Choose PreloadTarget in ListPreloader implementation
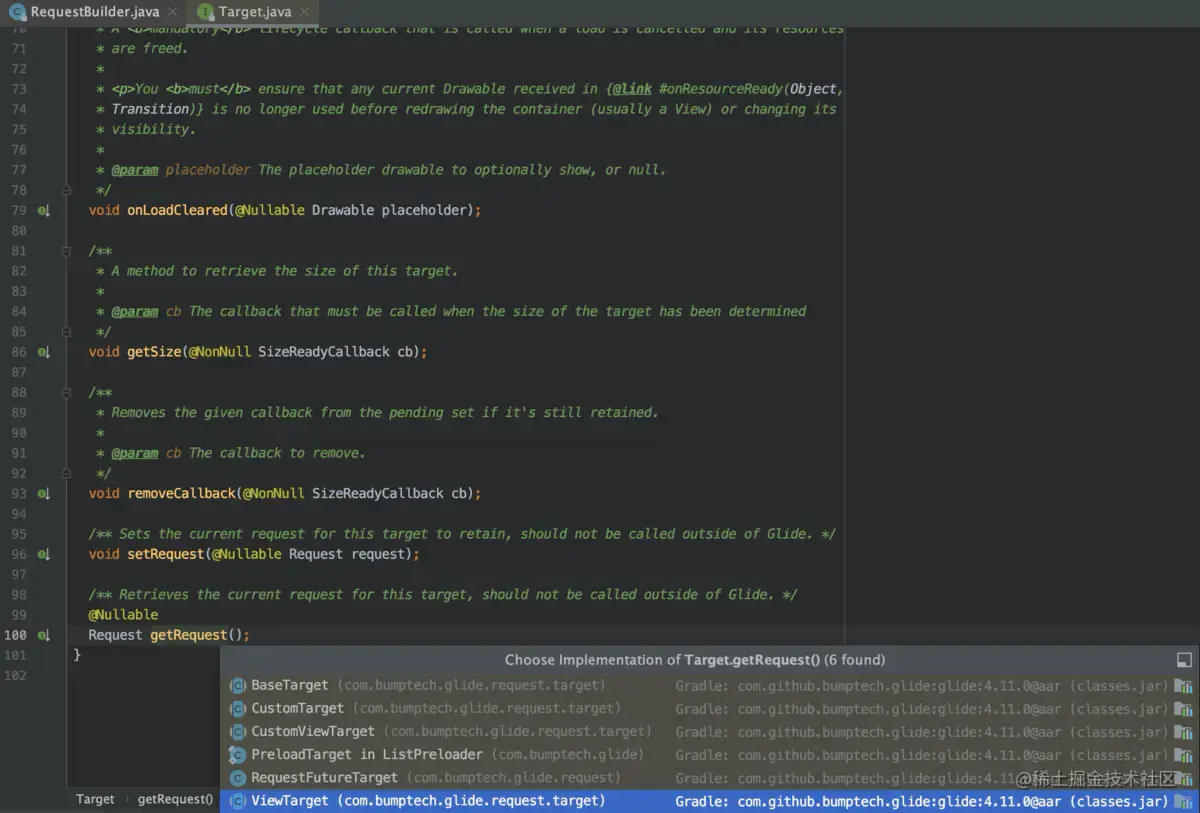The height and width of the screenshot is (813, 1200). tap(710, 755)
